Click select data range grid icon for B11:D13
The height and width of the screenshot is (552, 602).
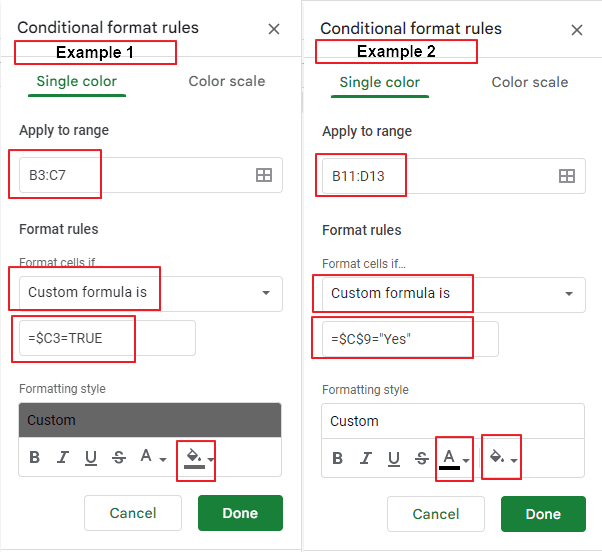pos(567,176)
